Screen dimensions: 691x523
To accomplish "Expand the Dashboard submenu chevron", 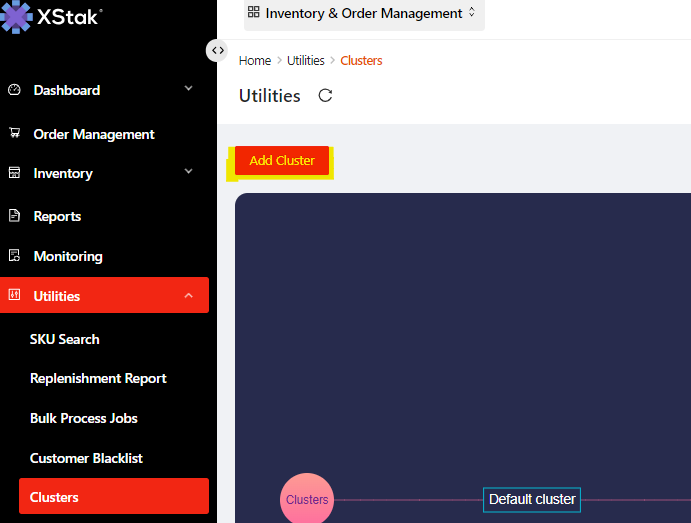I will tap(188, 90).
